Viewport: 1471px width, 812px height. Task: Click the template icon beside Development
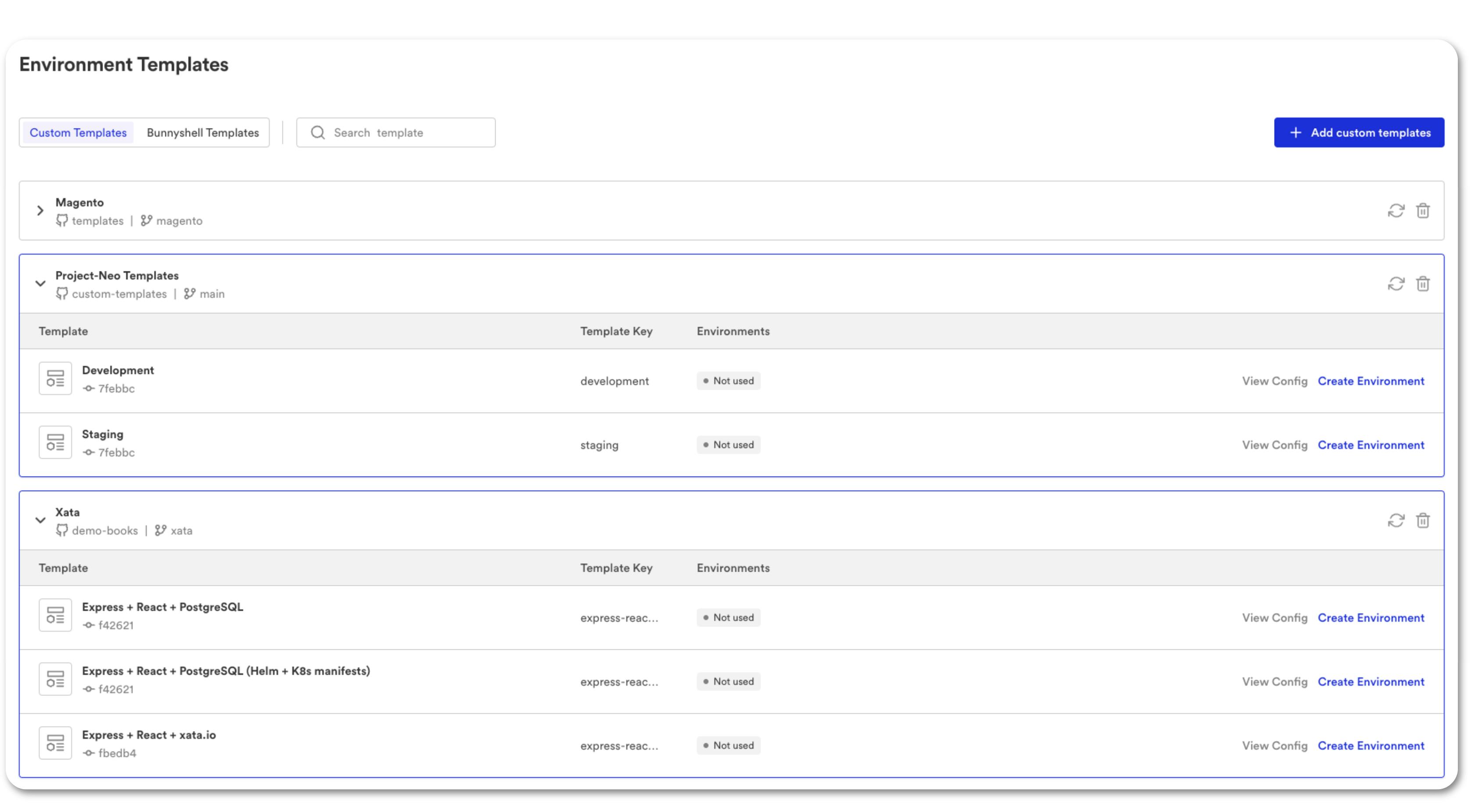pyautogui.click(x=55, y=378)
